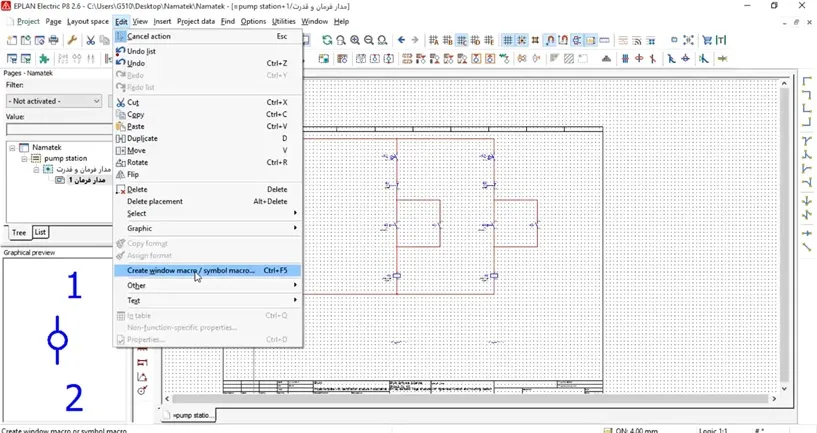817x433 pixels.
Task: Click the blue back arrow icon
Action: (401, 40)
